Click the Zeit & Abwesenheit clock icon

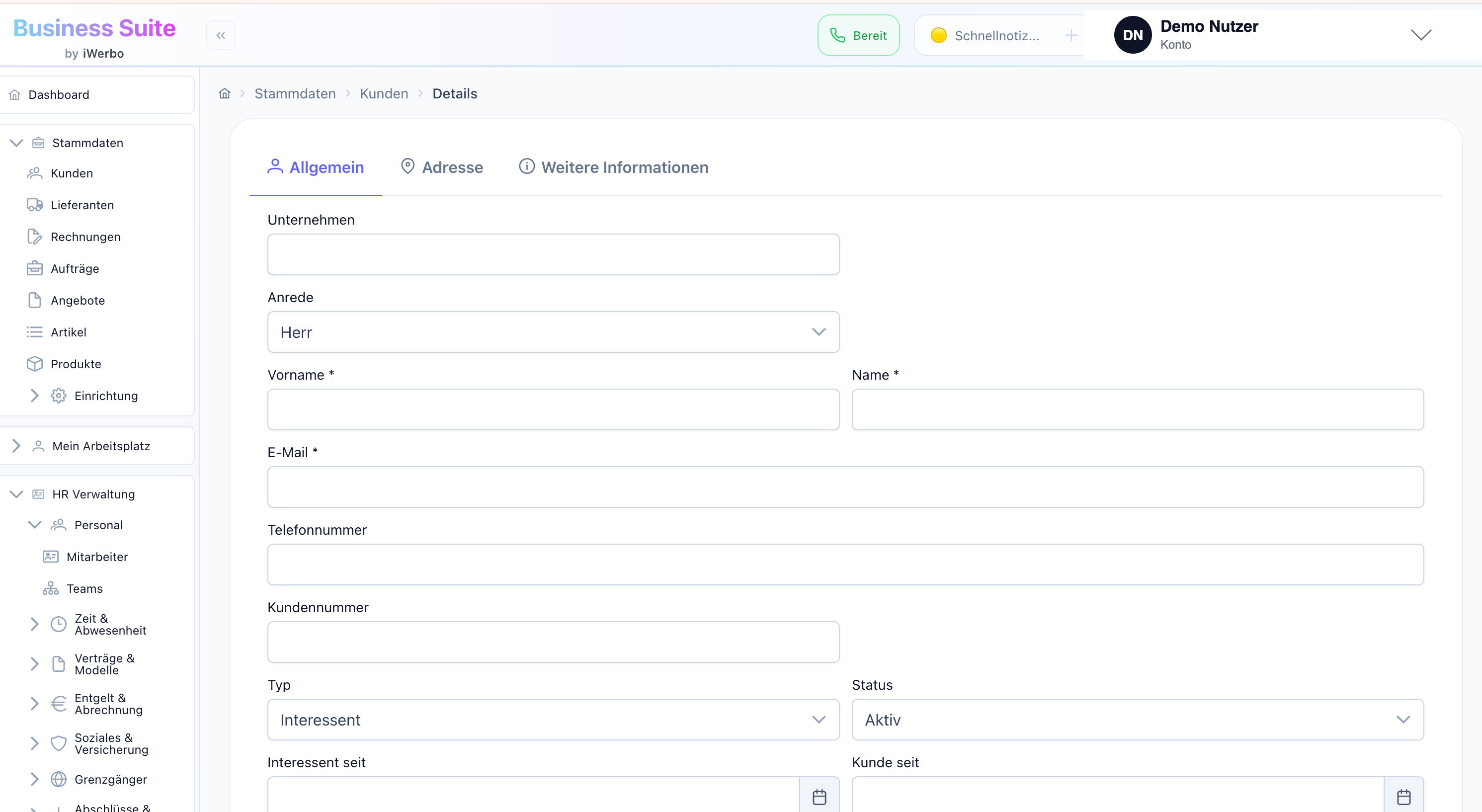(x=59, y=624)
